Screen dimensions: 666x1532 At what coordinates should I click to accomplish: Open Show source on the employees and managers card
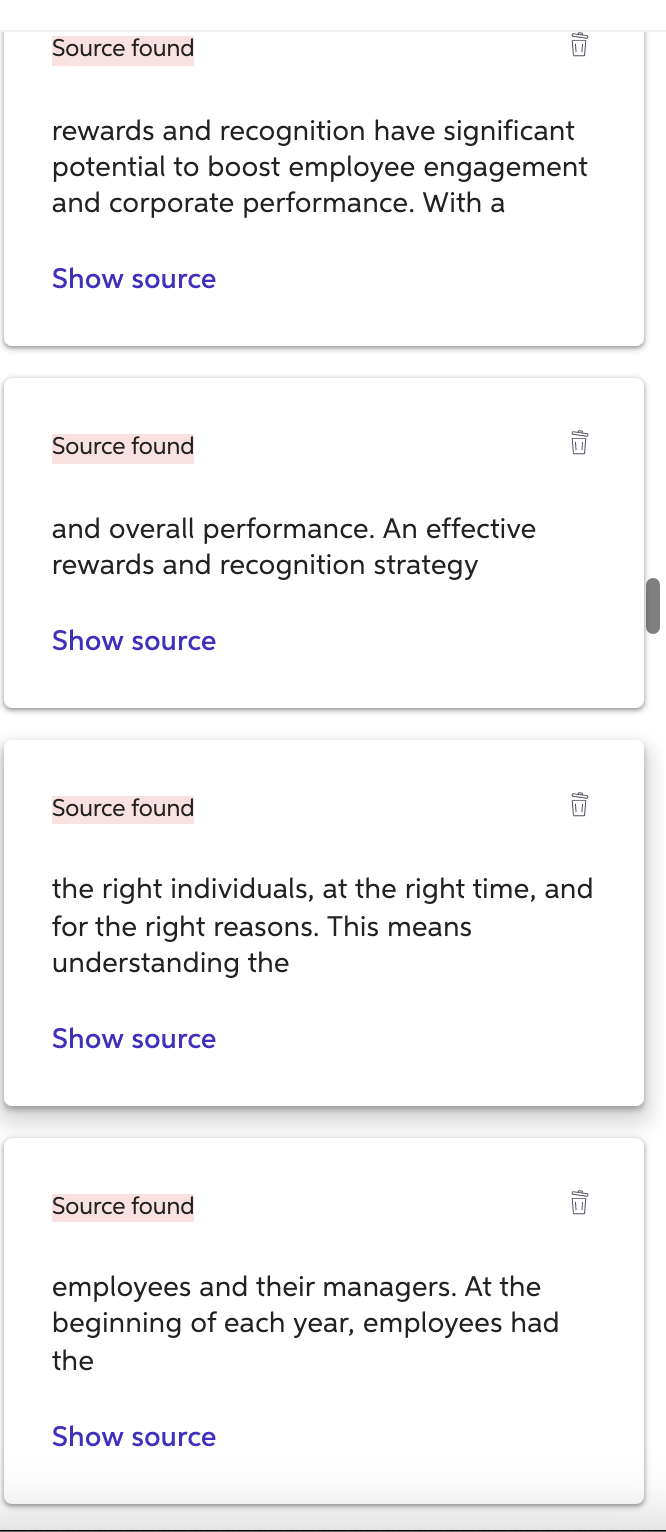coord(133,1437)
